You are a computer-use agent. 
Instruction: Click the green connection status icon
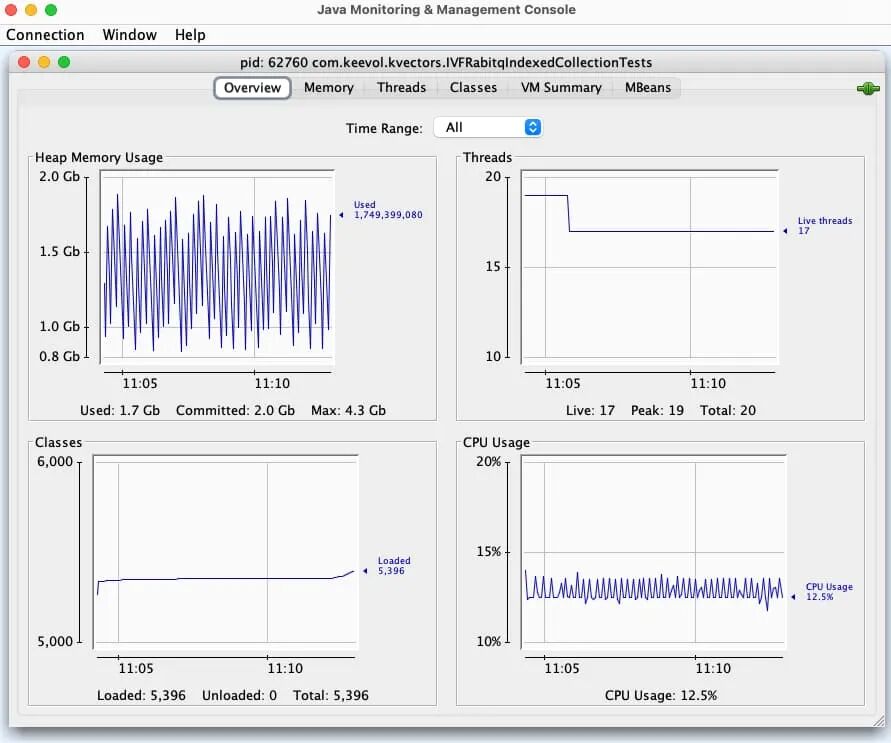(868, 89)
